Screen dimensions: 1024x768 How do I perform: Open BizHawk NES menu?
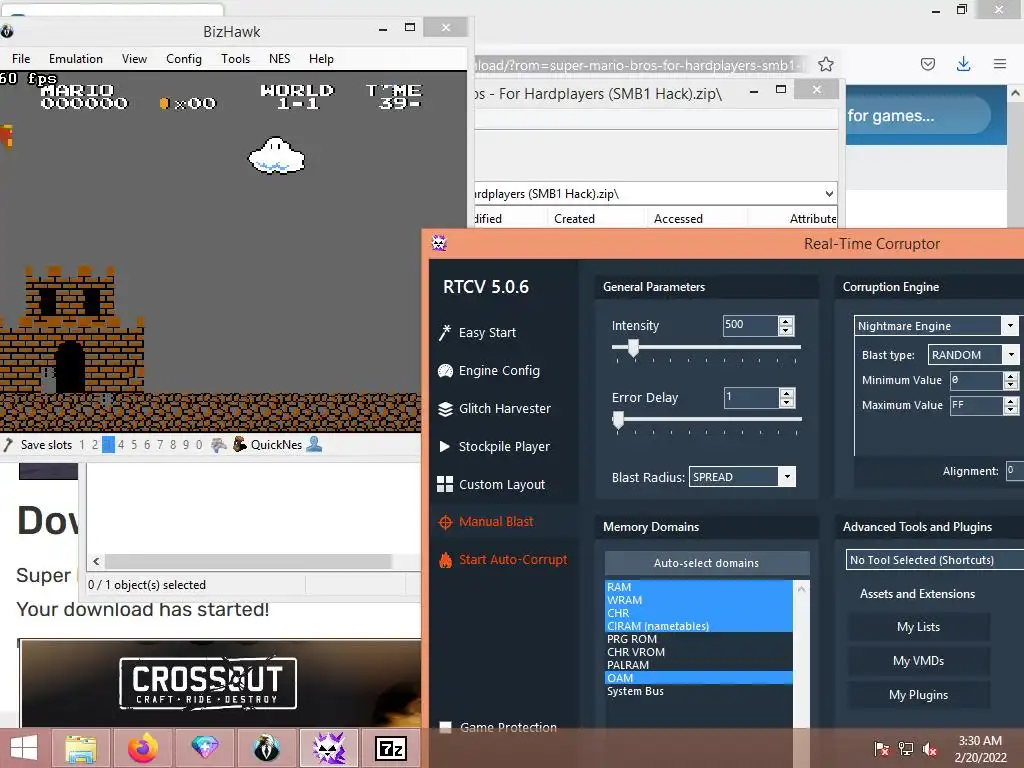click(280, 59)
